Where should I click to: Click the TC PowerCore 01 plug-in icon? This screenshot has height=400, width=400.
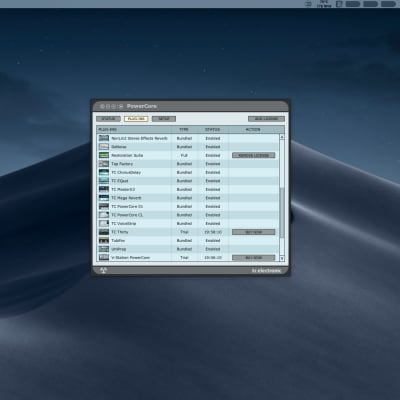tap(104, 206)
